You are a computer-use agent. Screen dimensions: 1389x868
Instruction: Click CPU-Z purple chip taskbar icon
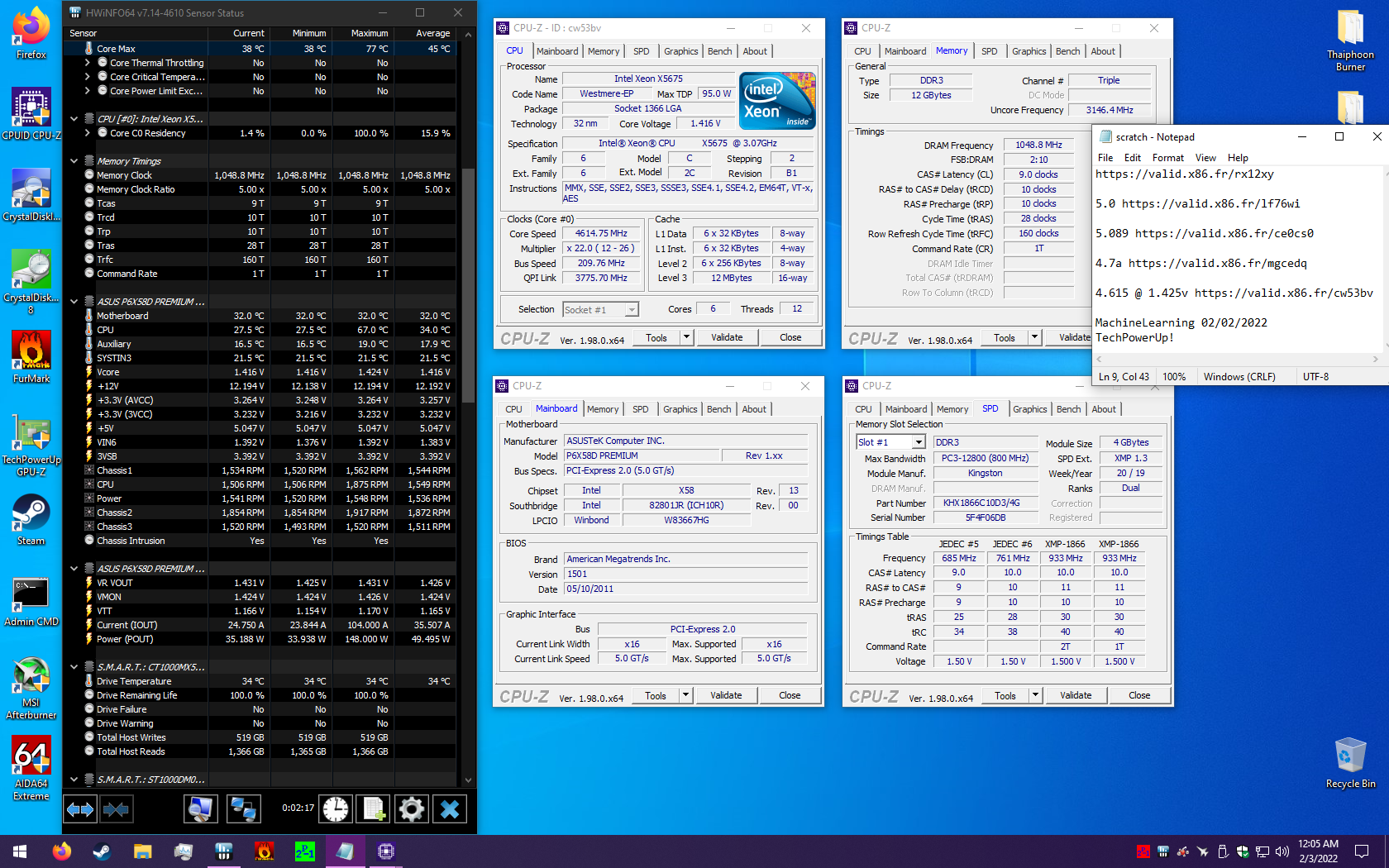[386, 851]
